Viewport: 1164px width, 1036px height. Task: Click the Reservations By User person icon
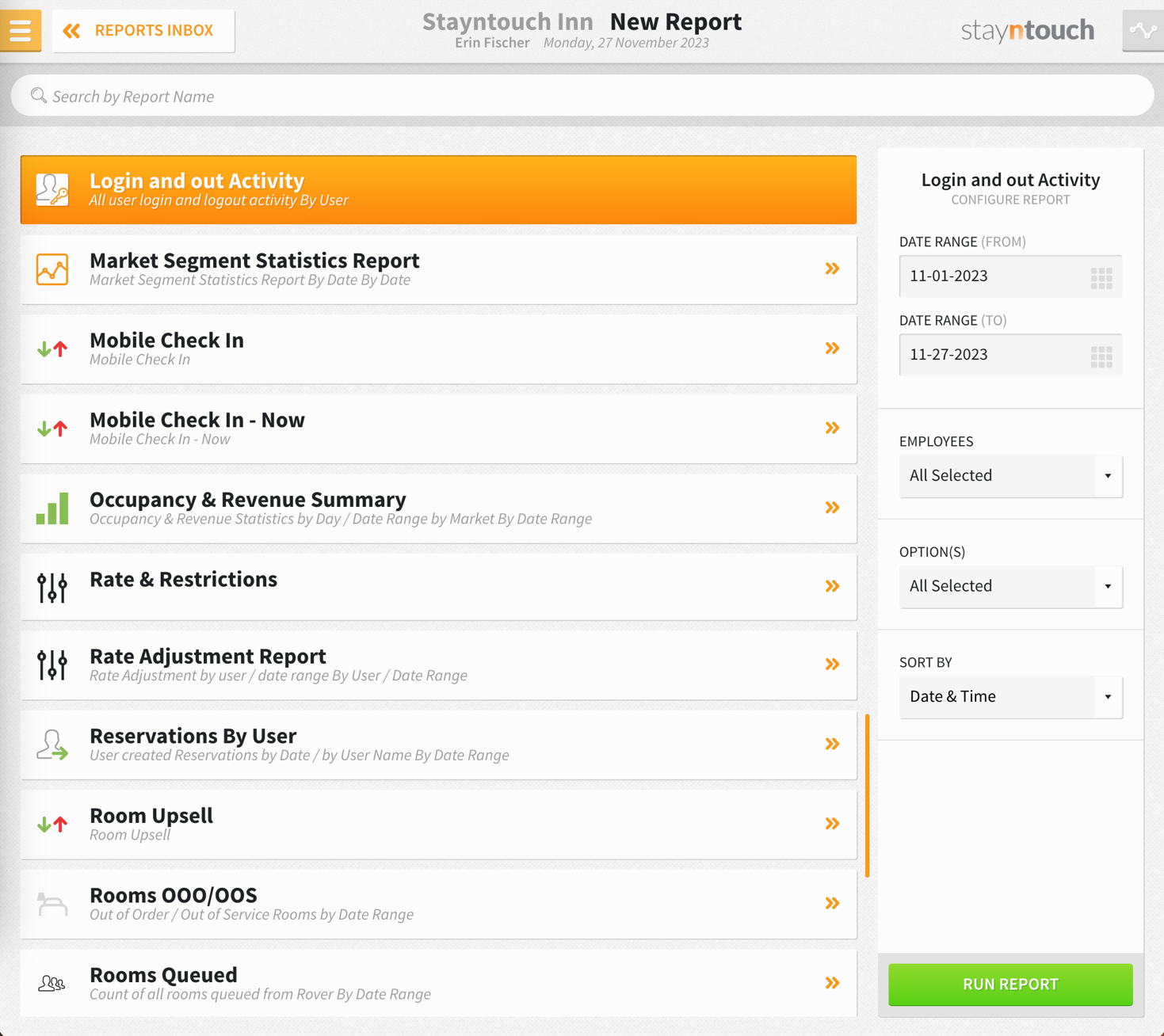click(x=52, y=745)
